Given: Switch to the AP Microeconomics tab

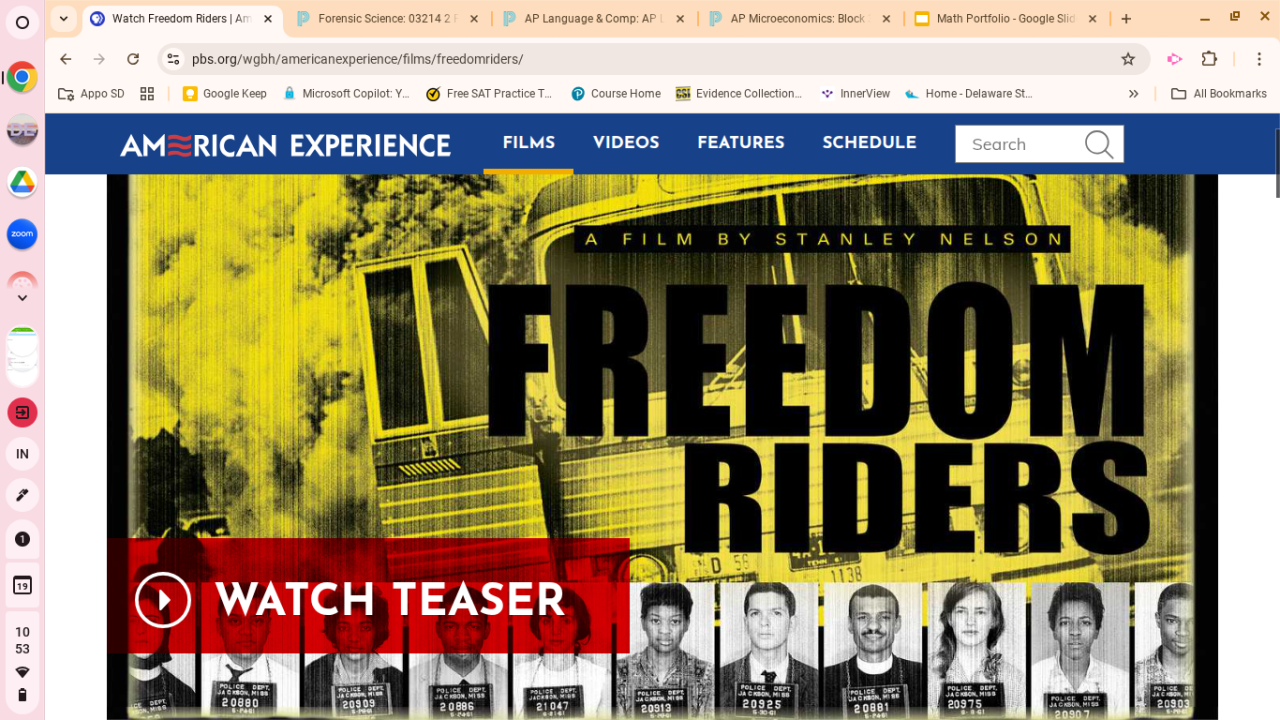Looking at the screenshot, I should [801, 18].
